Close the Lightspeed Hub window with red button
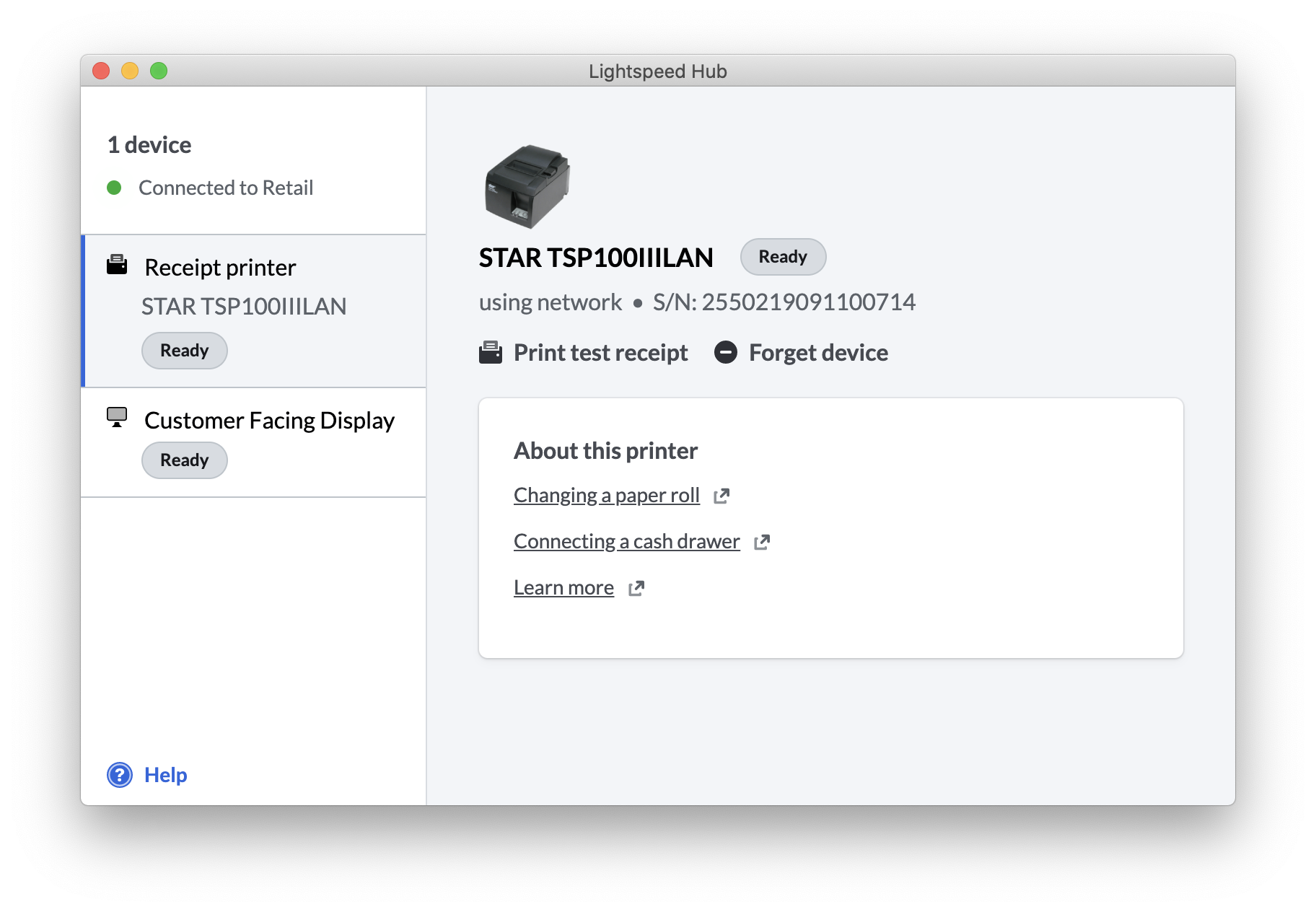This screenshot has width=1316, height=912. (101, 71)
